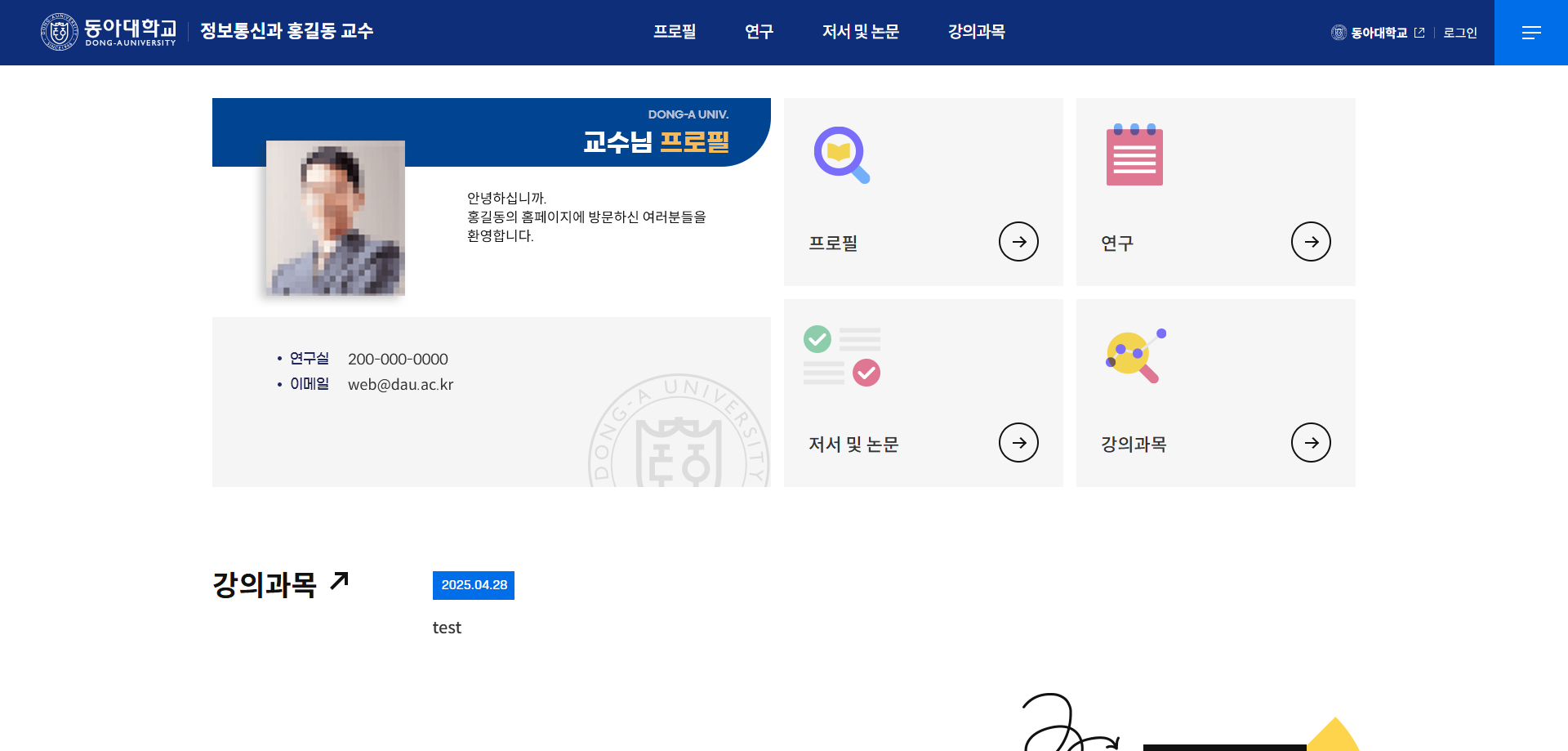This screenshot has height=751, width=1568.
Task: Click the Dong-A University logo
Action: (x=109, y=32)
